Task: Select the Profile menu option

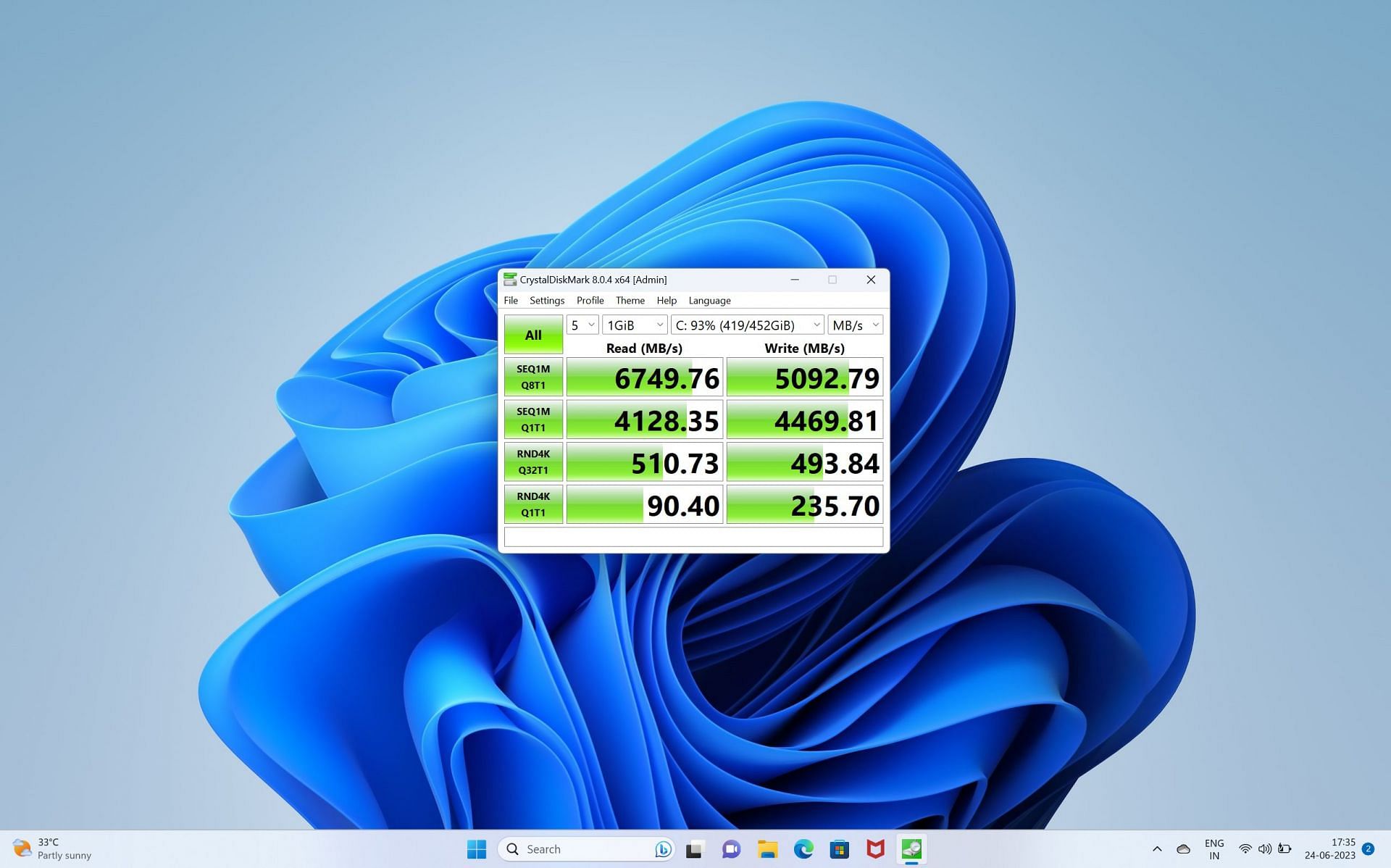Action: tap(590, 300)
